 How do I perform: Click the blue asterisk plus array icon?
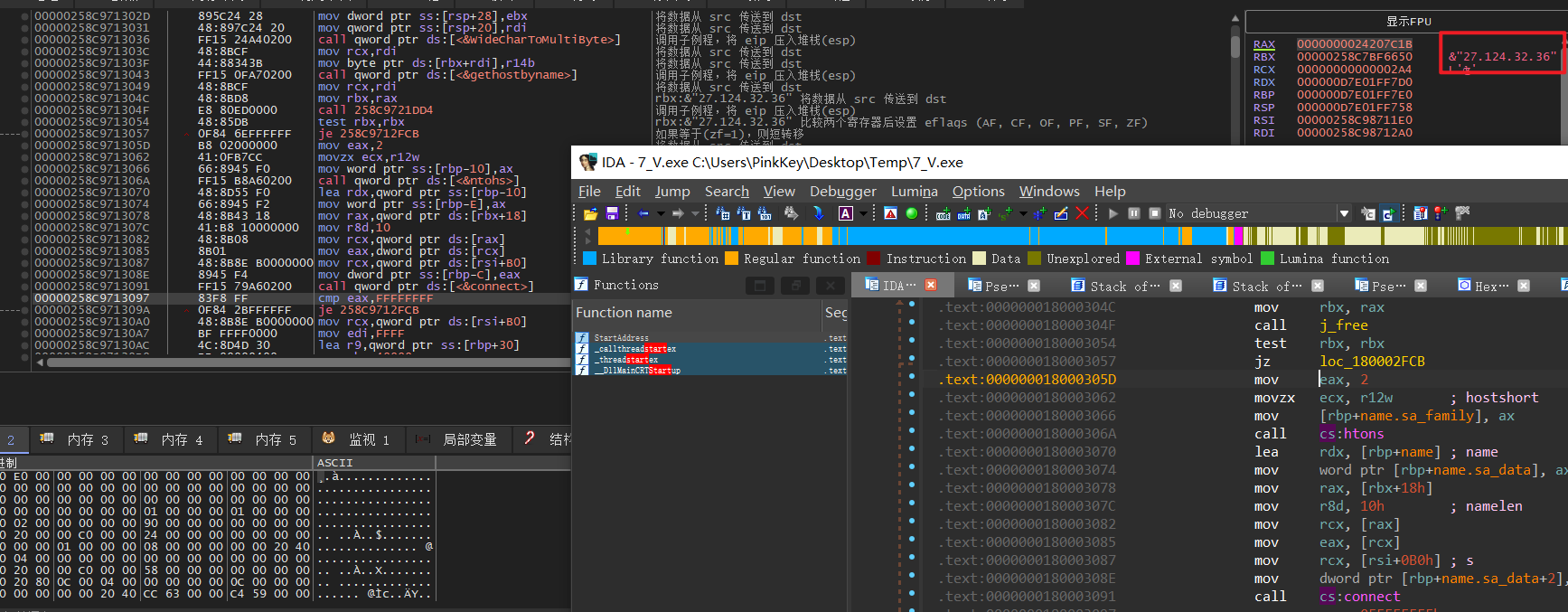click(x=1039, y=213)
